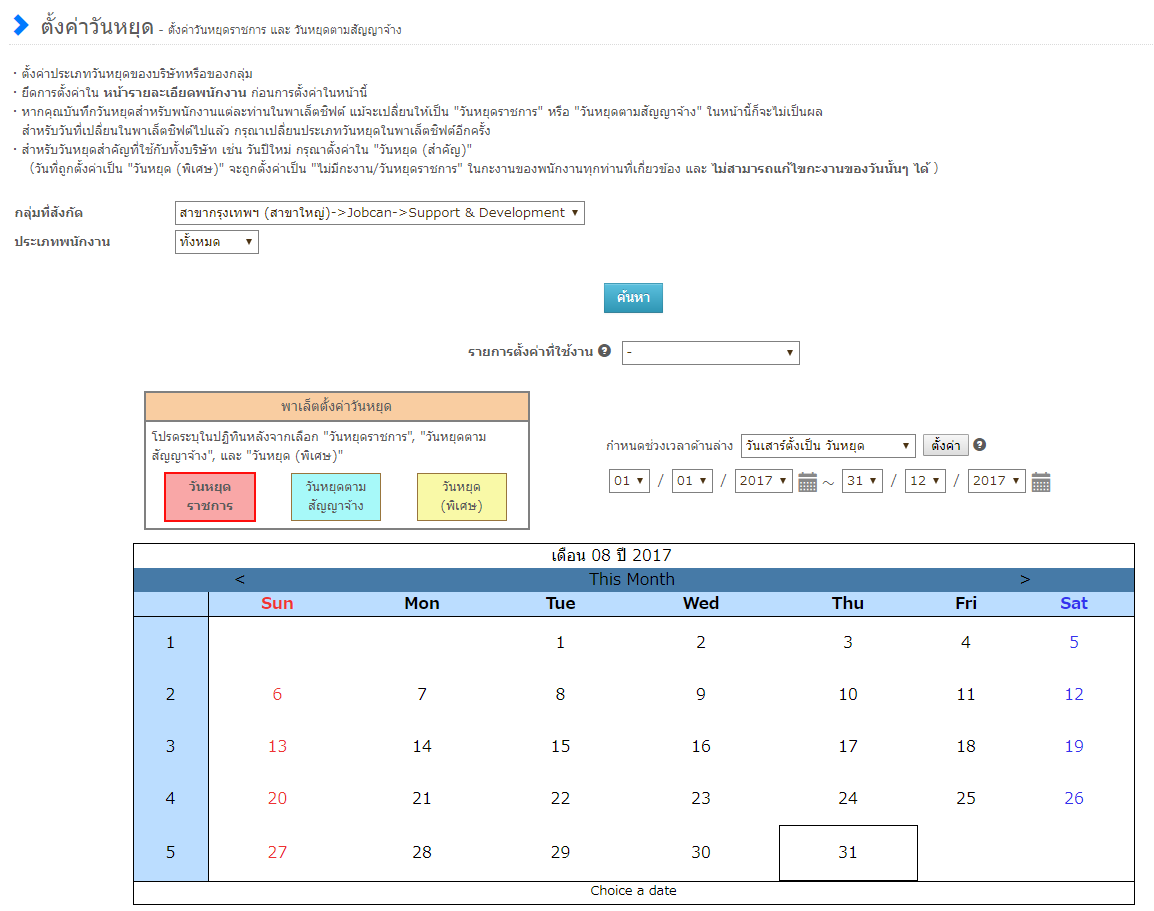The image size is (1154, 911).
Task: Click the blue search button
Action: pos(633,298)
